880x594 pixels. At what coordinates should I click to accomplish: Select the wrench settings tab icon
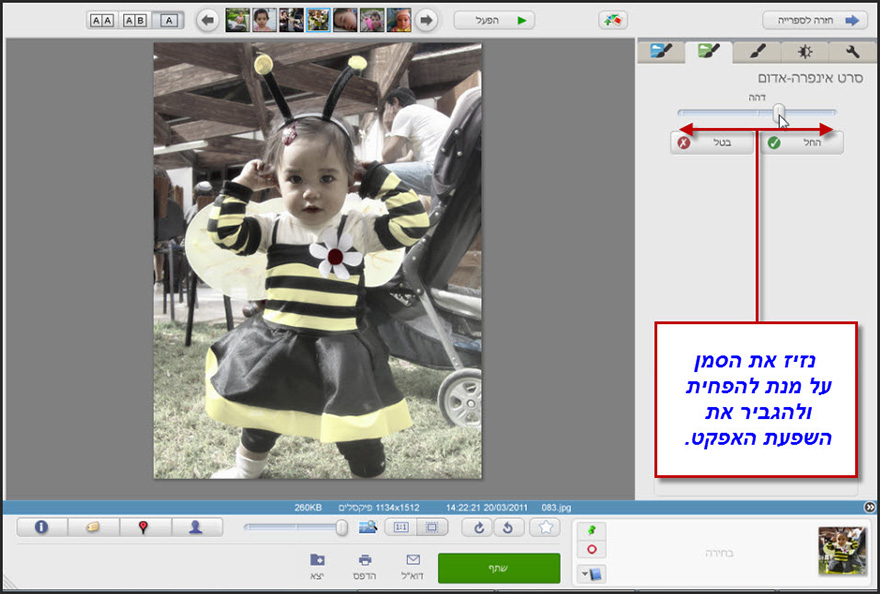pyautogui.click(x=855, y=53)
